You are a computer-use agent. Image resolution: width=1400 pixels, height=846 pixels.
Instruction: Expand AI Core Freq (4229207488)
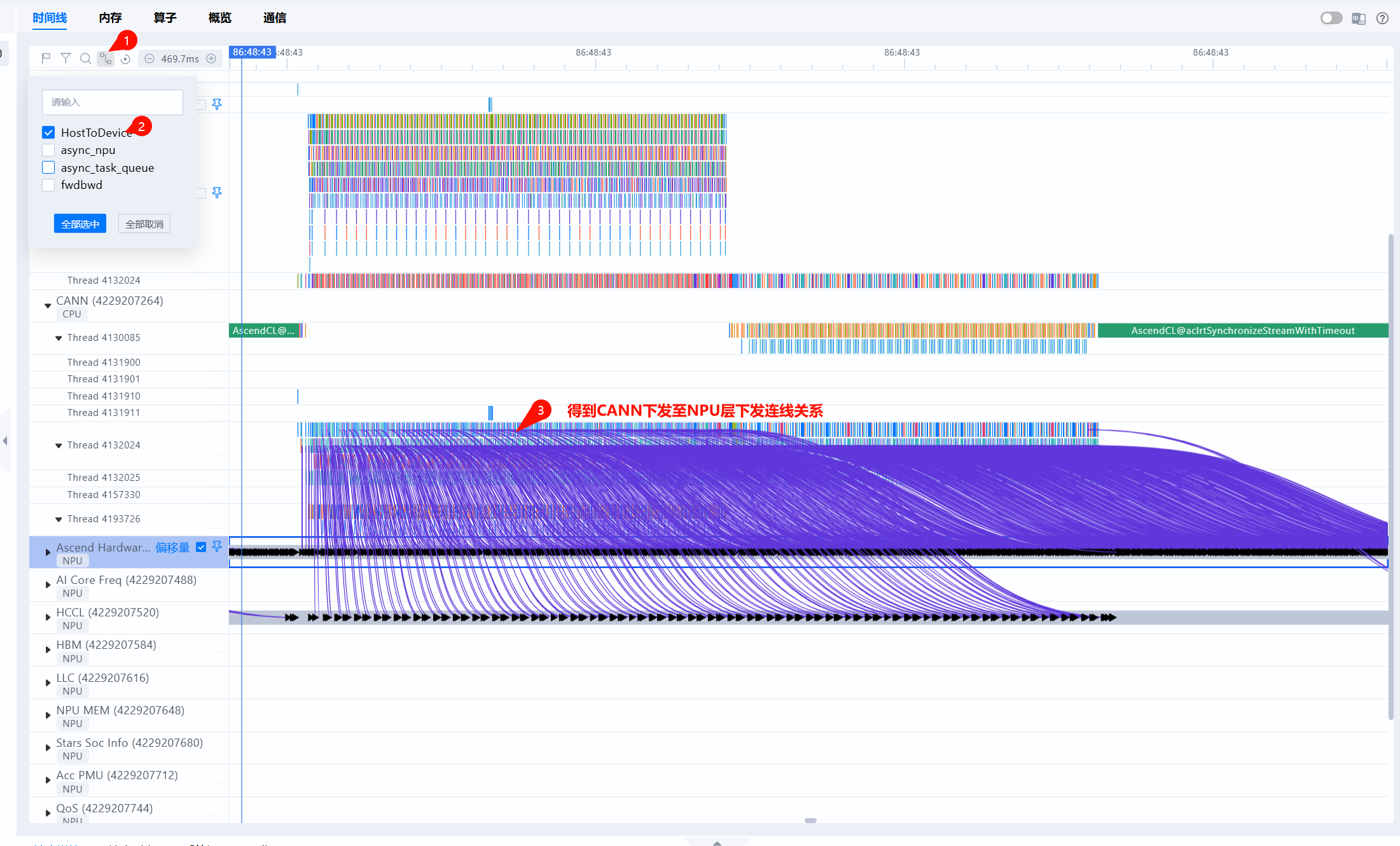pos(48,585)
